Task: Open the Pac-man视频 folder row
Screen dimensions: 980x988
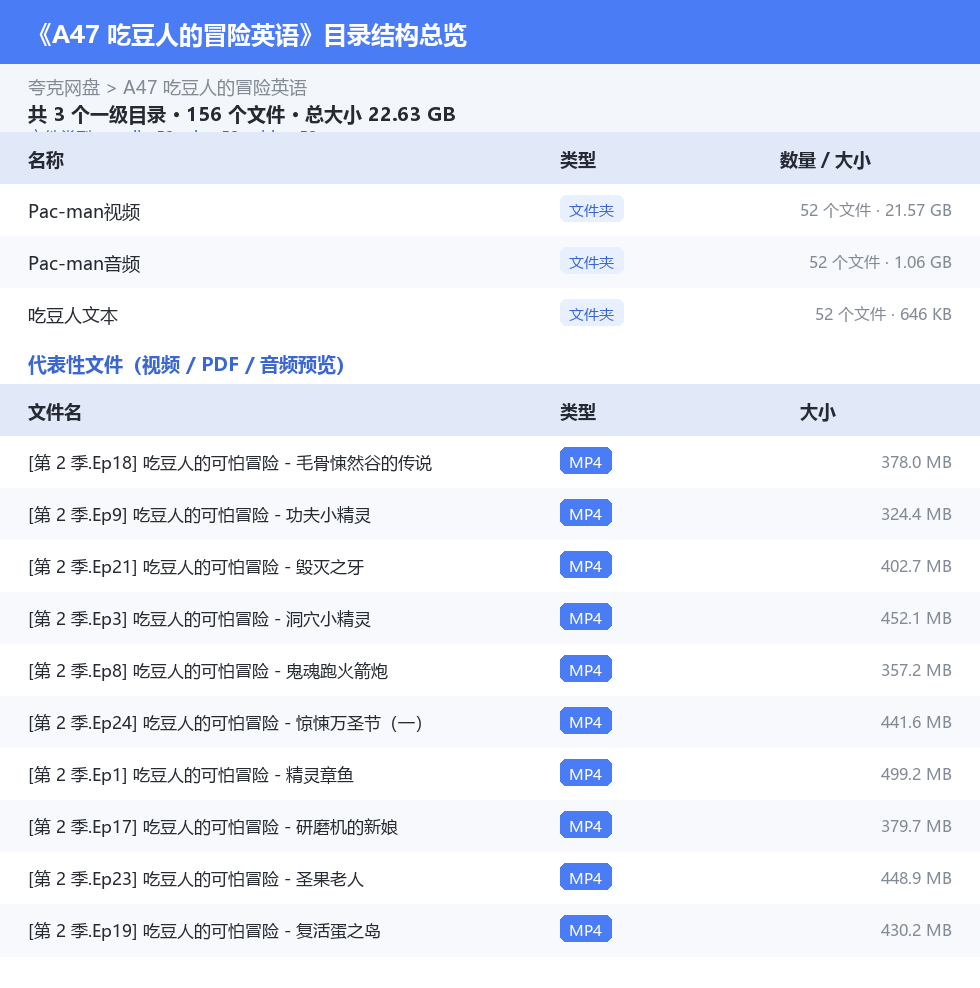Action: click(x=490, y=210)
